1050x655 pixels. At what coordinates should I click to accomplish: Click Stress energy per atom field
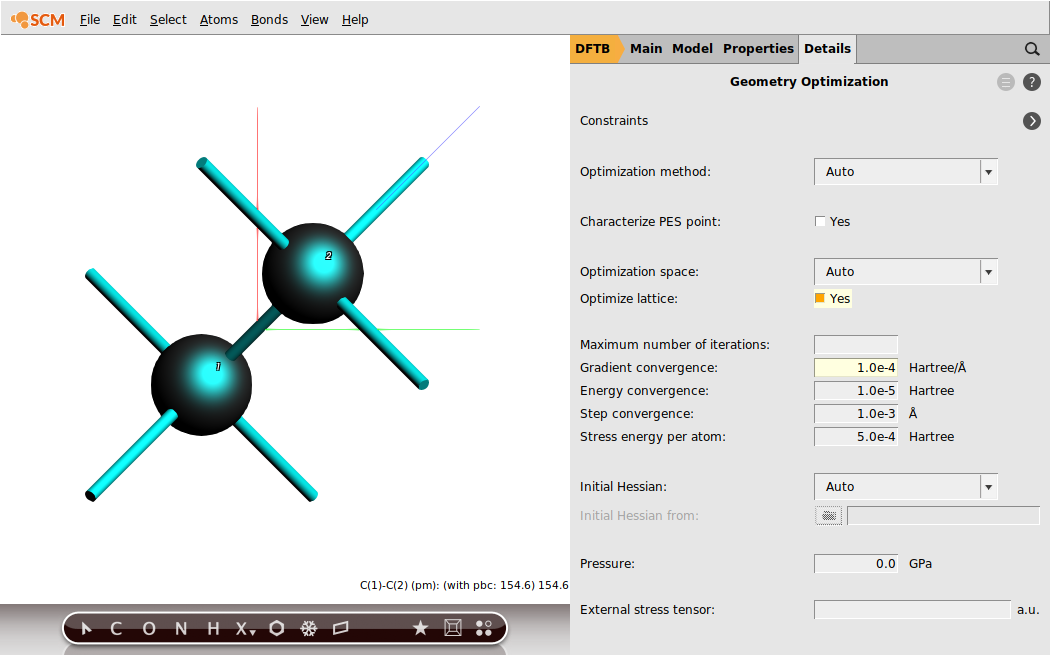click(x=856, y=437)
